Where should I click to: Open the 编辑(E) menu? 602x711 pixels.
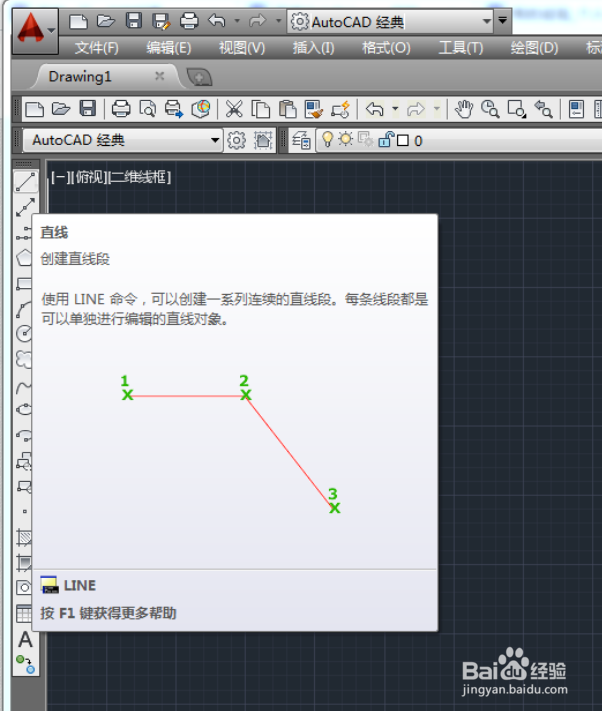pyautogui.click(x=169, y=48)
